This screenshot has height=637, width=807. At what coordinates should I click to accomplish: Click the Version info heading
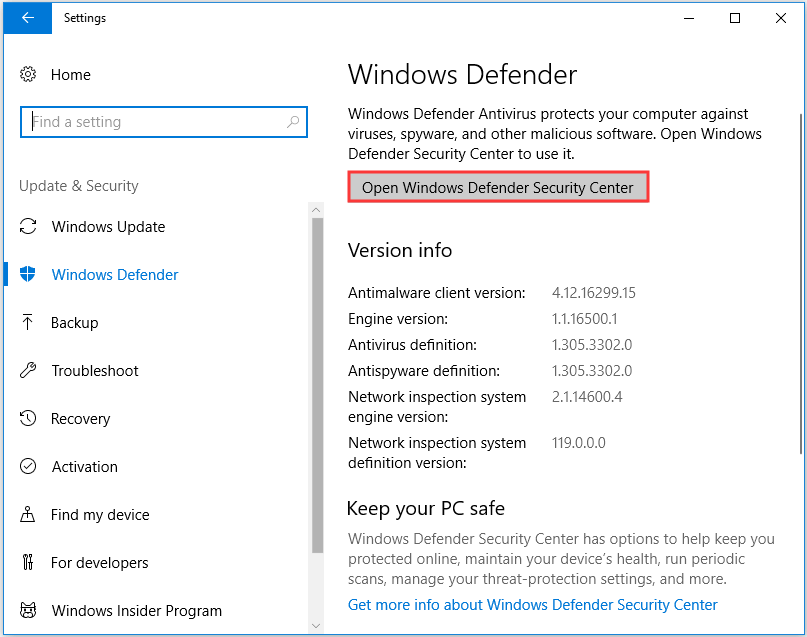(x=400, y=250)
